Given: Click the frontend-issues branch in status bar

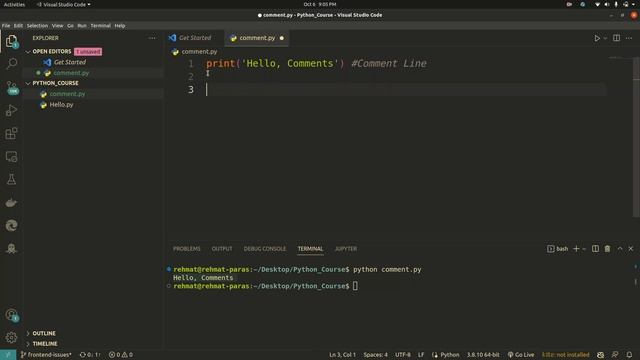Looking at the screenshot, I should [46, 355].
